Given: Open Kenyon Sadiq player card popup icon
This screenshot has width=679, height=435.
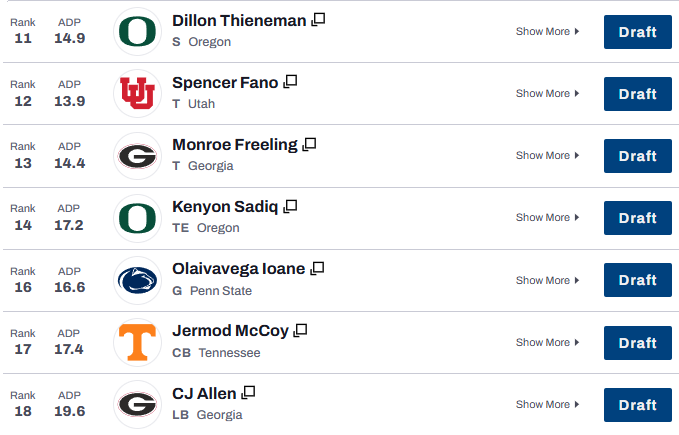Looking at the screenshot, I should pyautogui.click(x=290, y=206).
